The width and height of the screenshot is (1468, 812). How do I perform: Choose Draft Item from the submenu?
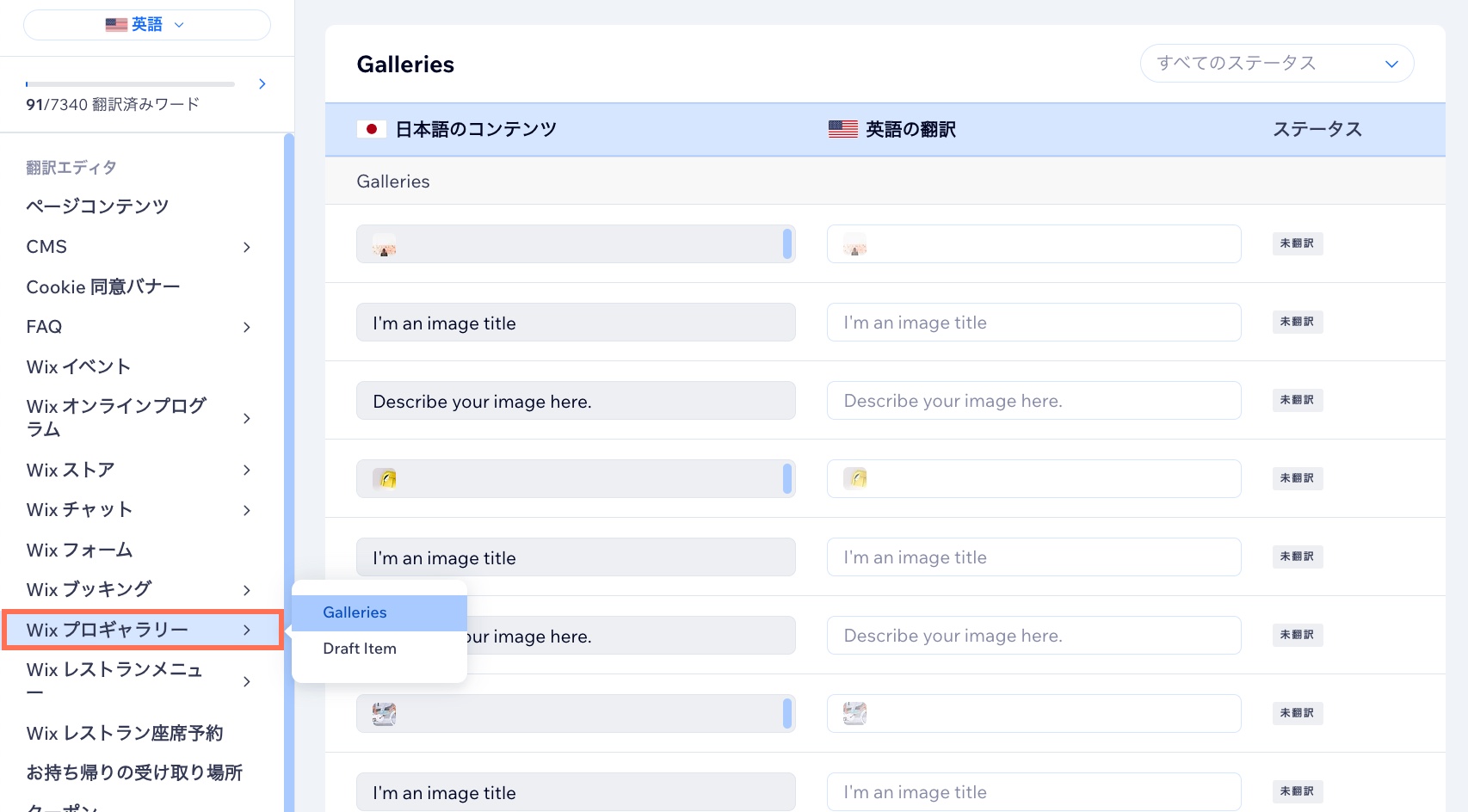coord(360,649)
